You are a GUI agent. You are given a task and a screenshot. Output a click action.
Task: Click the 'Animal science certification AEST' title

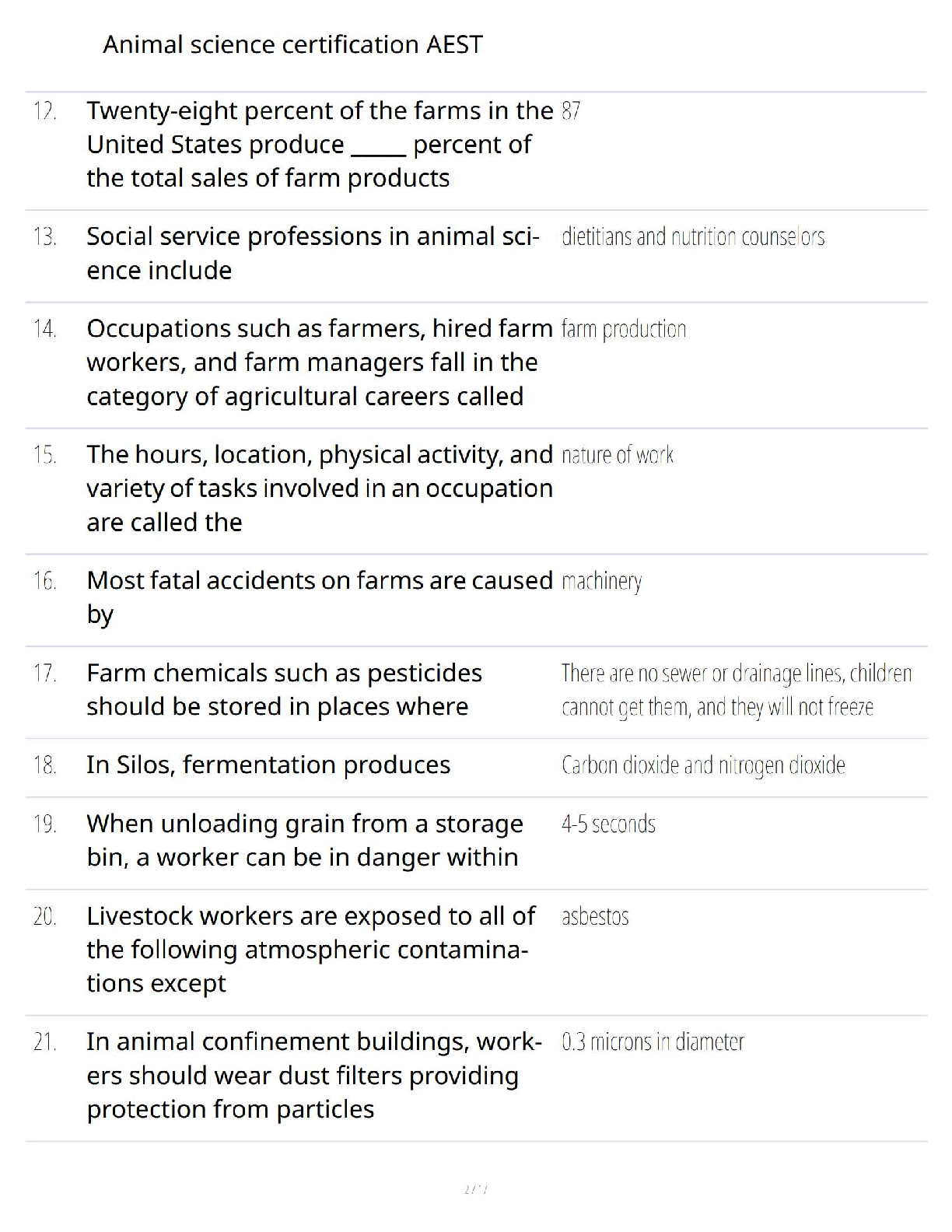tap(292, 44)
